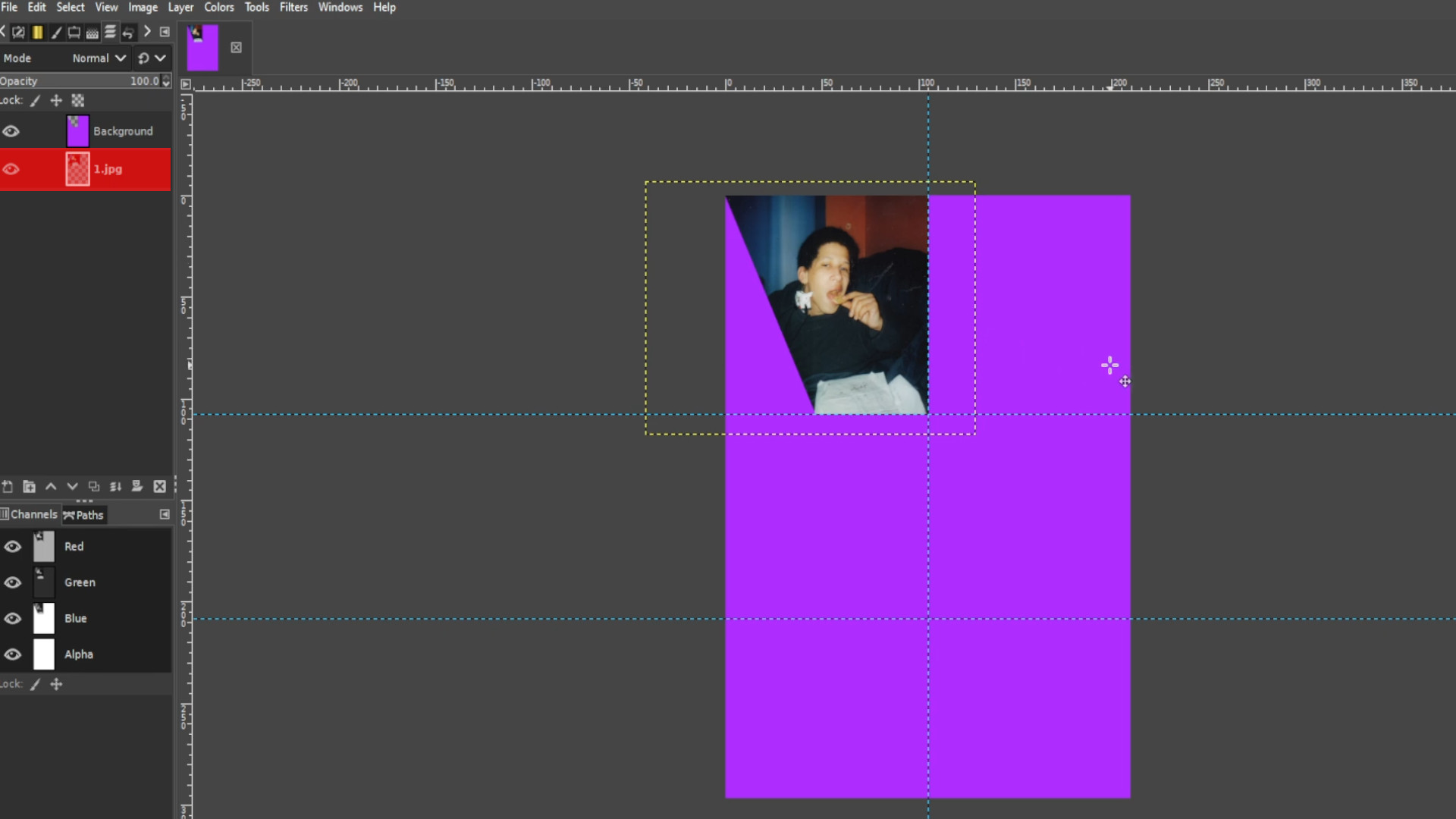Open the Gradients dock tab

point(37,32)
